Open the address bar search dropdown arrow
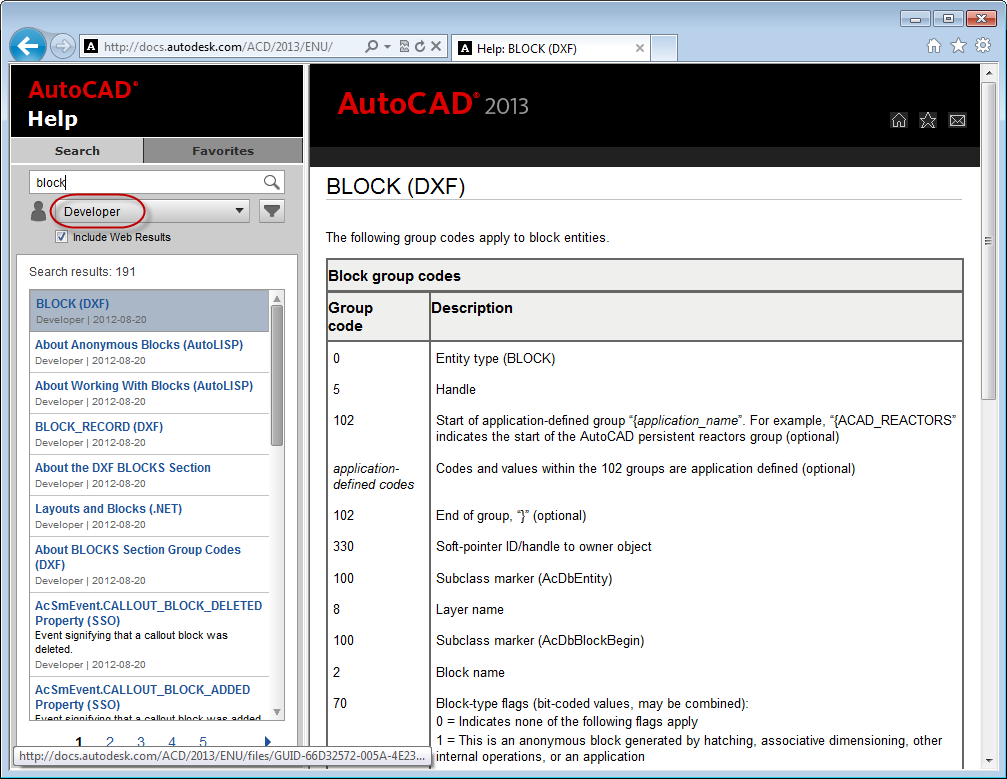 click(387, 47)
